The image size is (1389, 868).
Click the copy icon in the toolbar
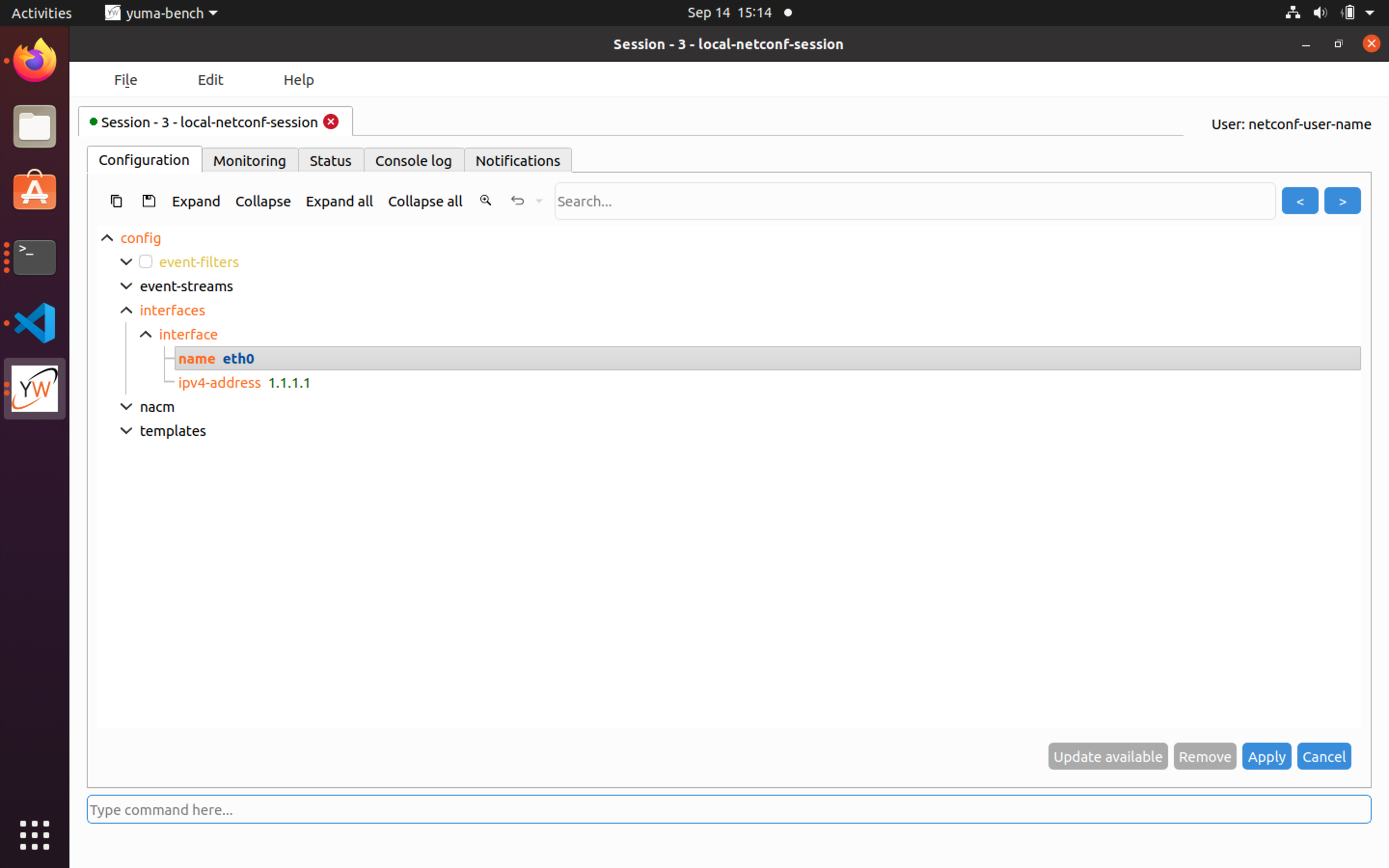pyautogui.click(x=117, y=201)
